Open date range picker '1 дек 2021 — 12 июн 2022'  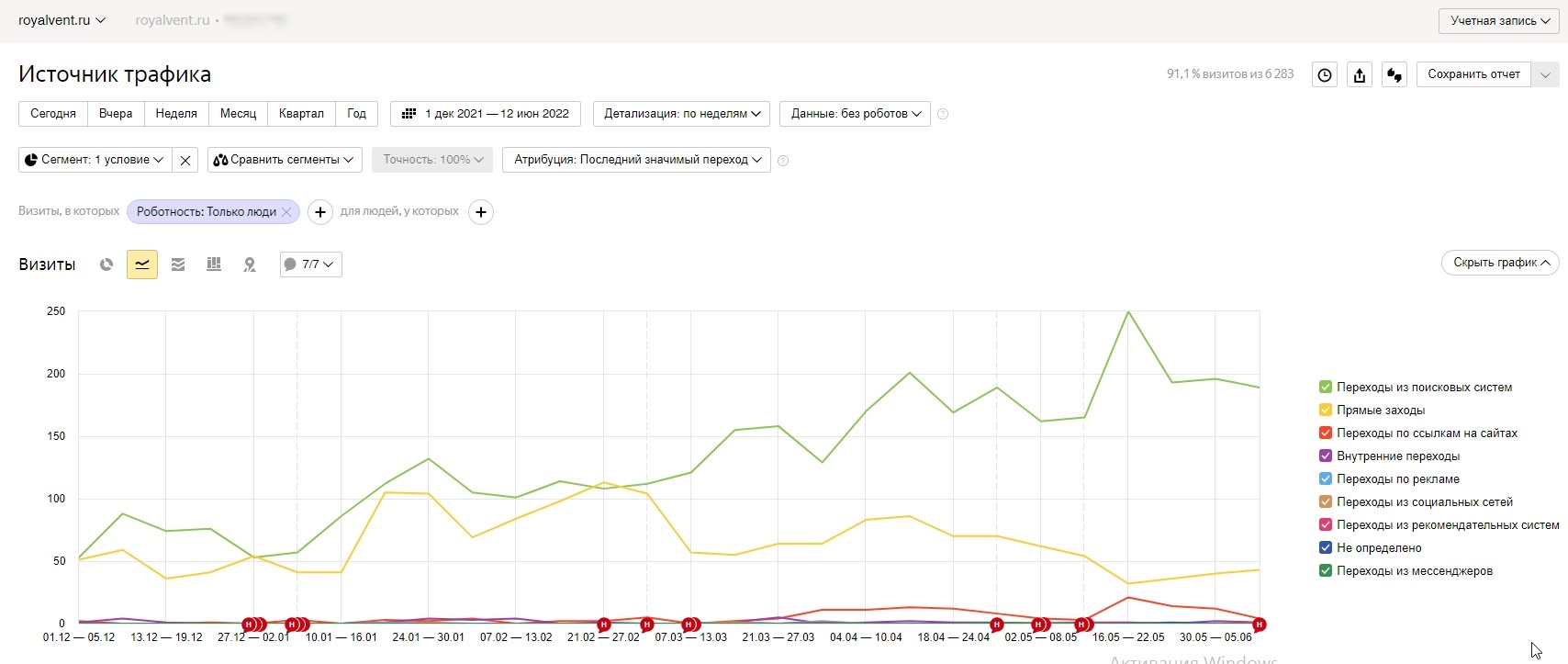click(x=486, y=114)
